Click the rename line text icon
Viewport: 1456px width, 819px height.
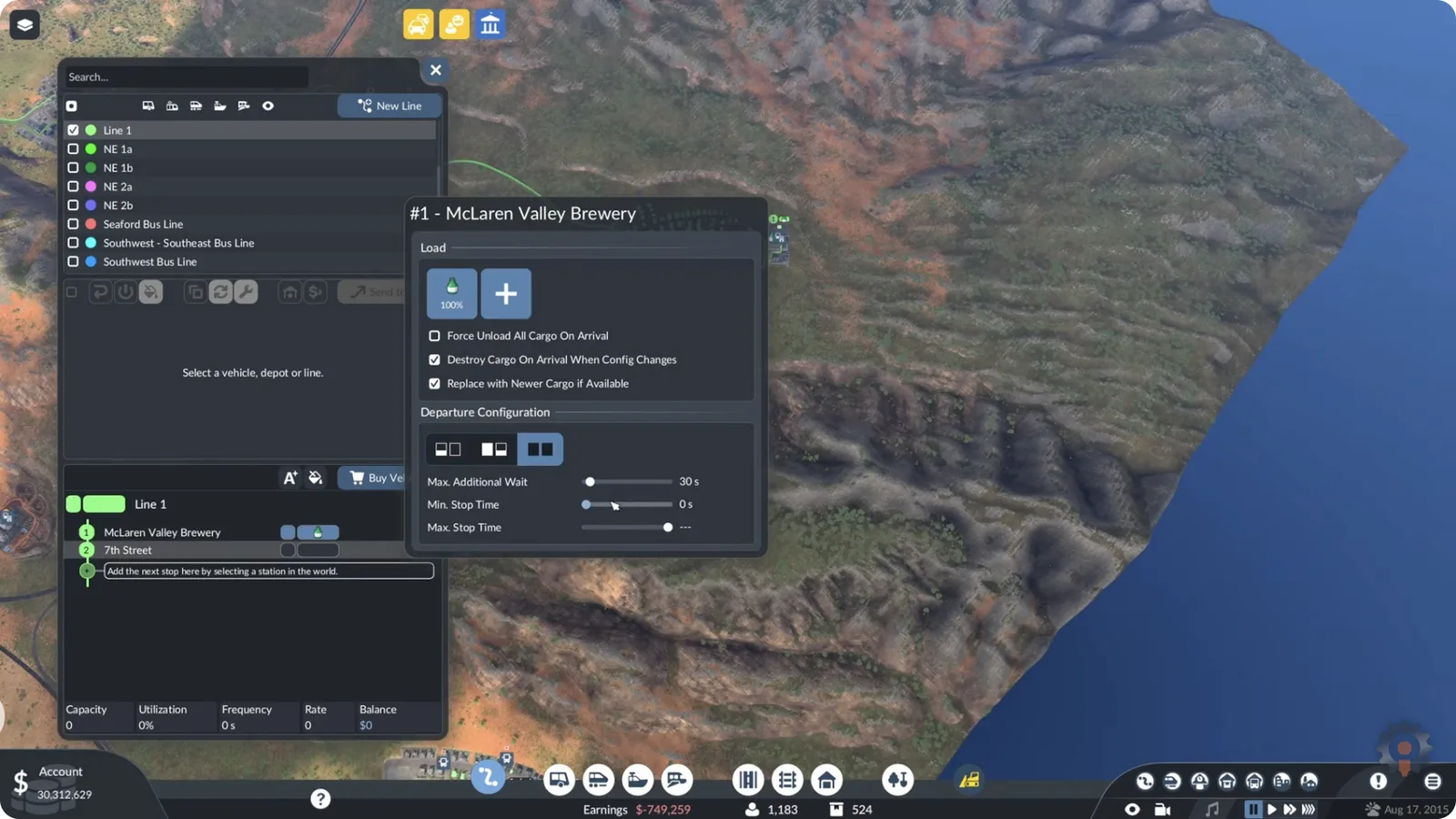pos(289,478)
